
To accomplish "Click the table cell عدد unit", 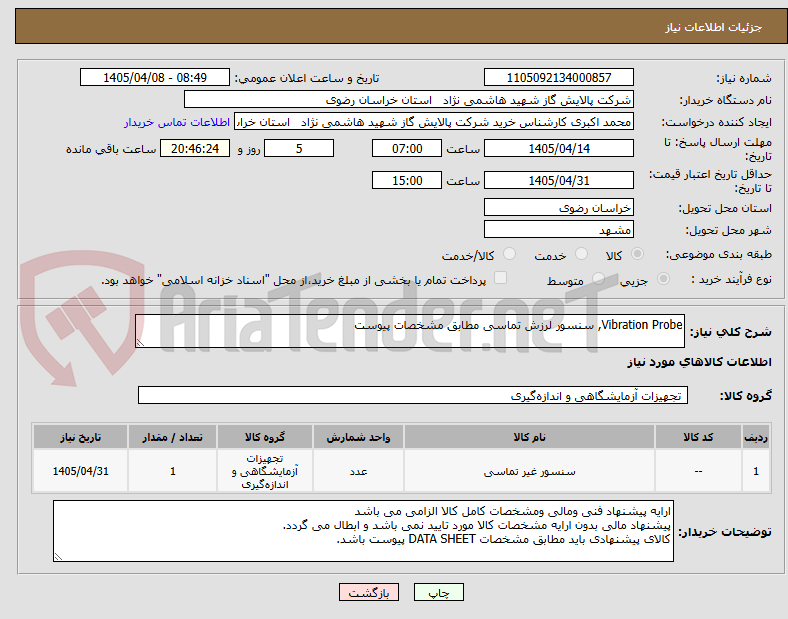I will [358, 471].
